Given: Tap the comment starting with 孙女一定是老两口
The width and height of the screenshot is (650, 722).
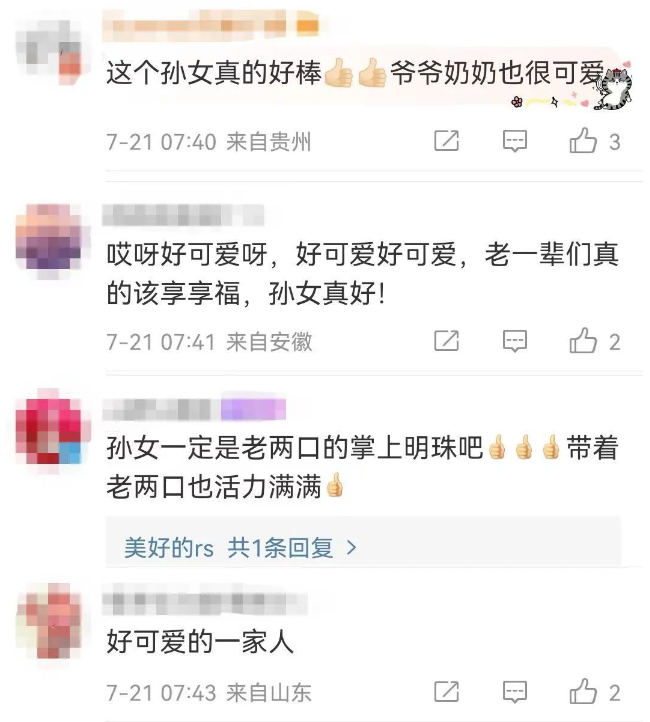Looking at the screenshot, I should pos(363,466).
